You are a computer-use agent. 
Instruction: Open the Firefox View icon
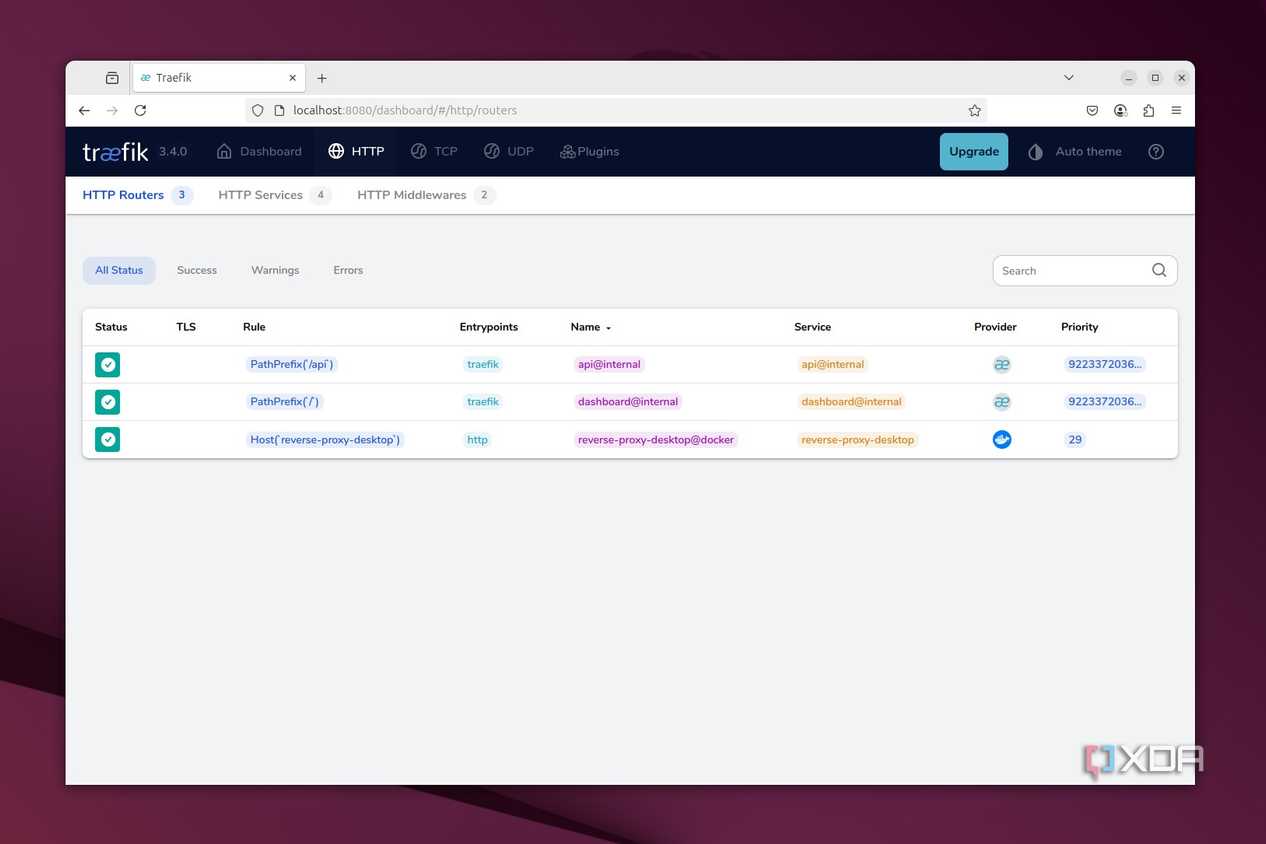[x=112, y=77]
